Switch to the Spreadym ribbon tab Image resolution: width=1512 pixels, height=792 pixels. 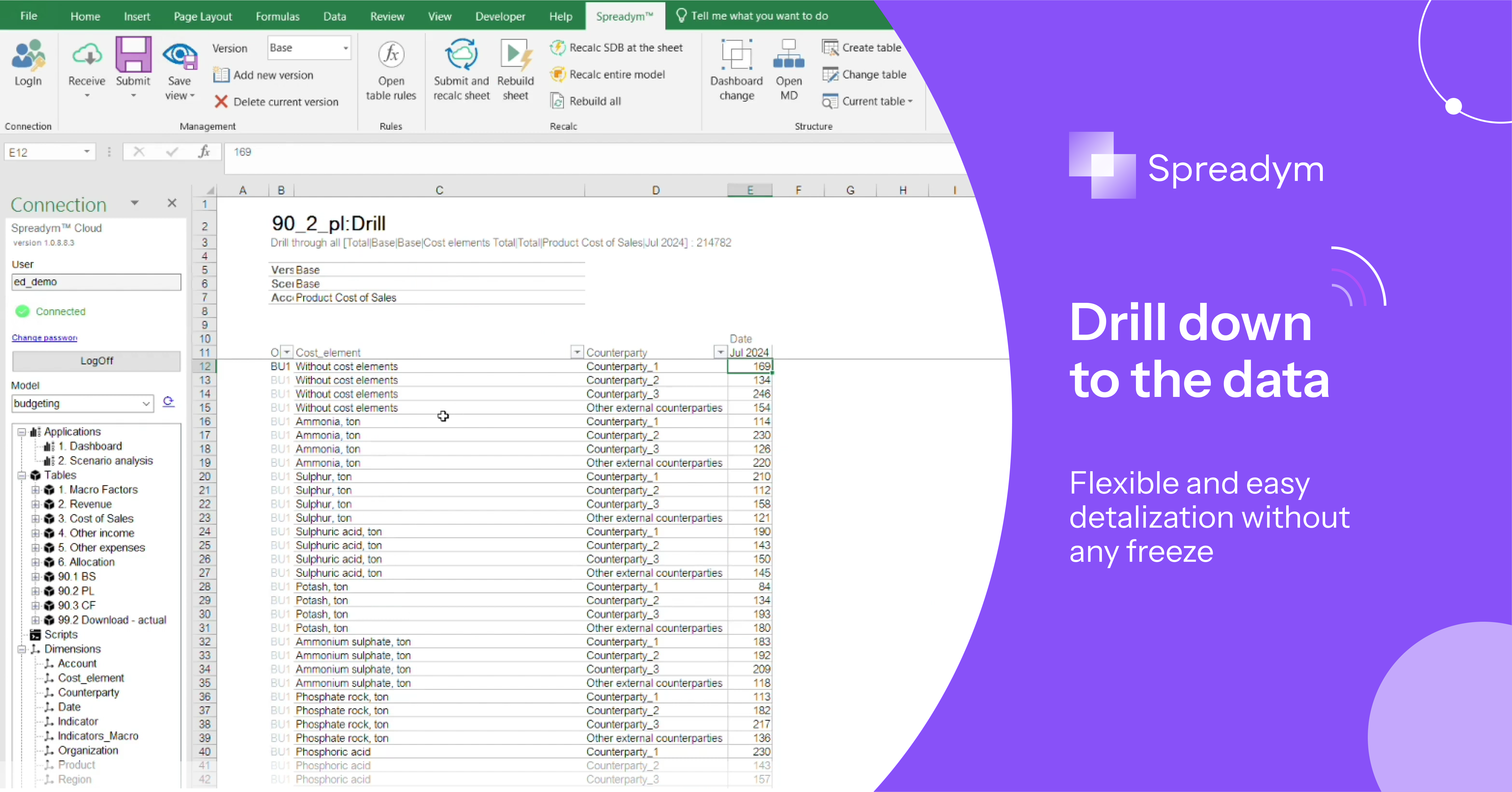(x=625, y=16)
